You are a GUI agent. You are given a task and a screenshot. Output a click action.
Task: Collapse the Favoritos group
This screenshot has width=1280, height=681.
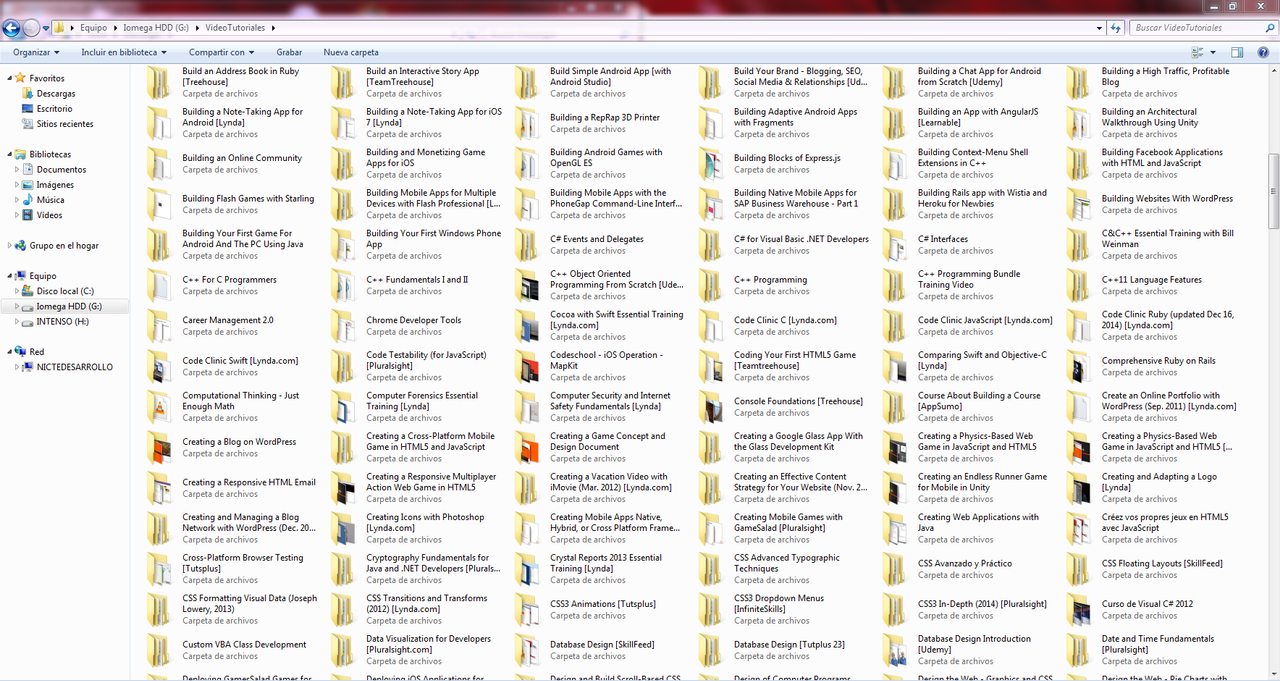pyautogui.click(x=9, y=78)
